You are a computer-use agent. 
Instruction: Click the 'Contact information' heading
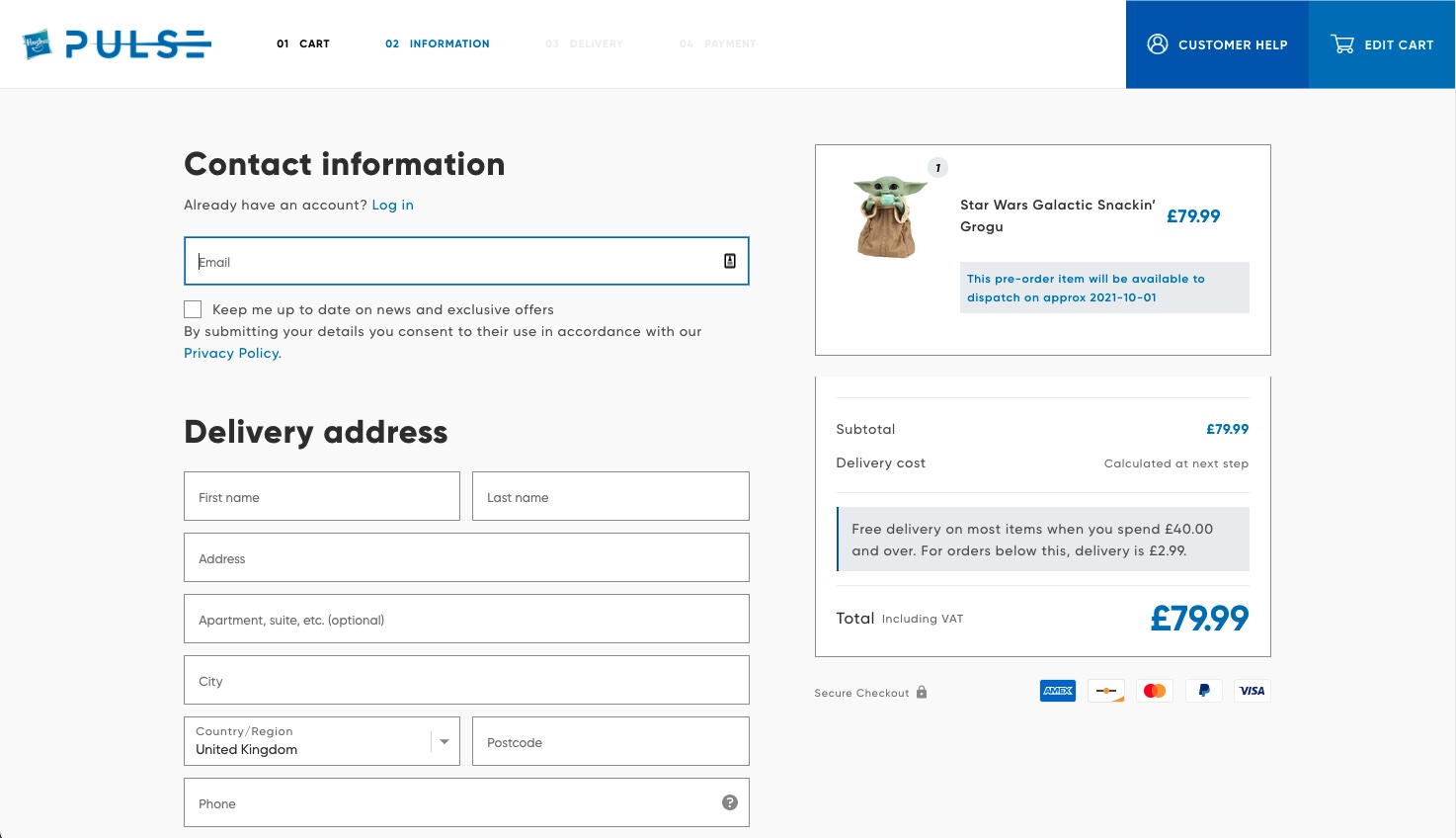[x=345, y=164]
